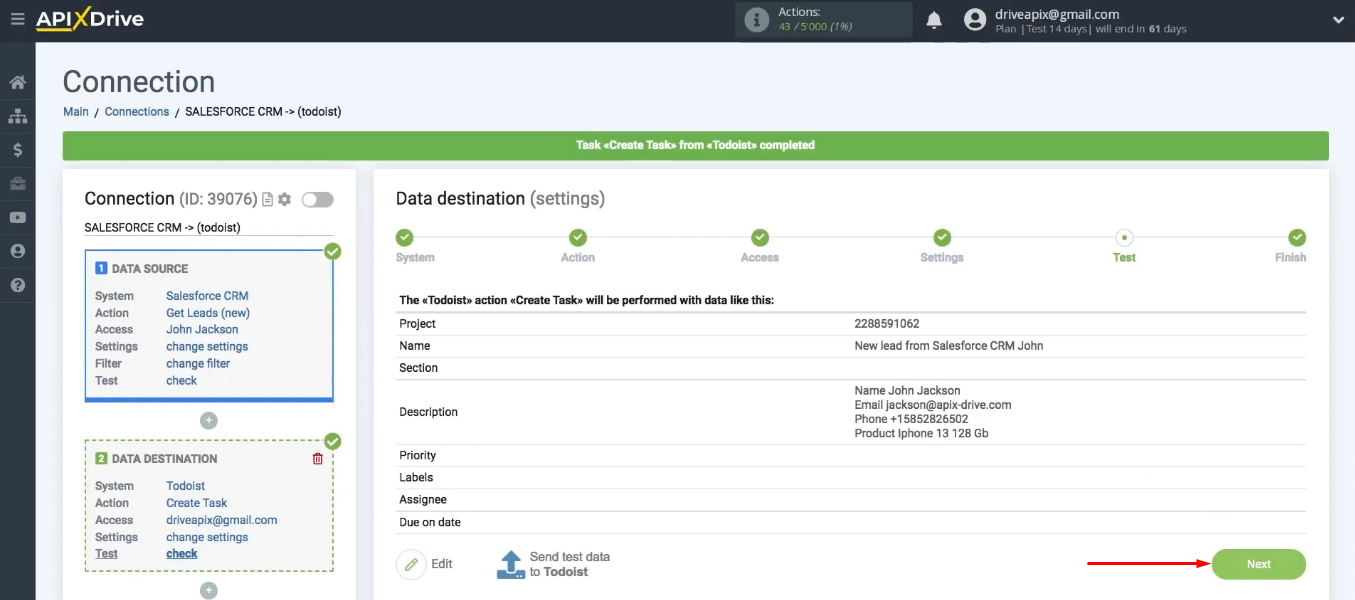
Task: Click the green Next button
Action: point(1258,564)
